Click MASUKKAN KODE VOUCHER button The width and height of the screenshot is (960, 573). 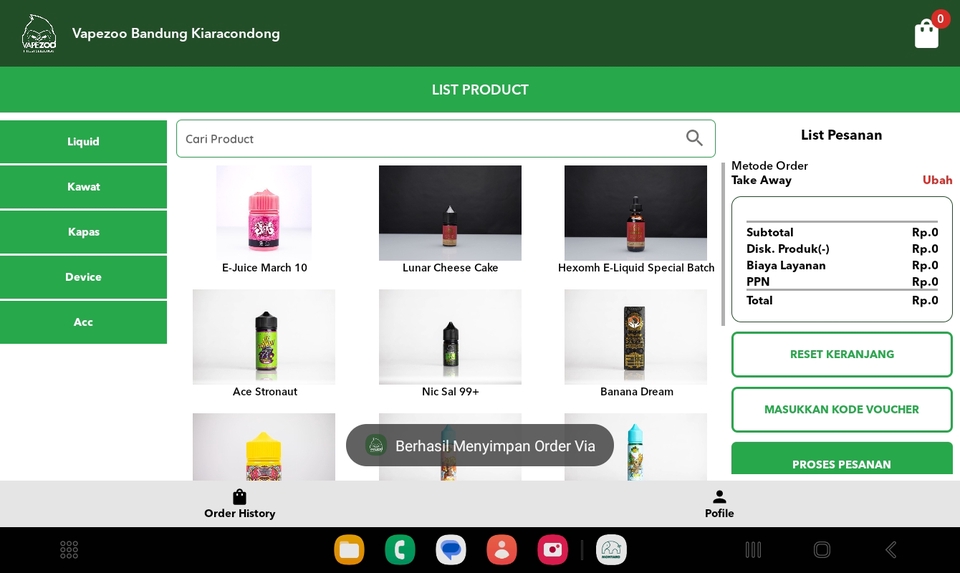pos(842,410)
